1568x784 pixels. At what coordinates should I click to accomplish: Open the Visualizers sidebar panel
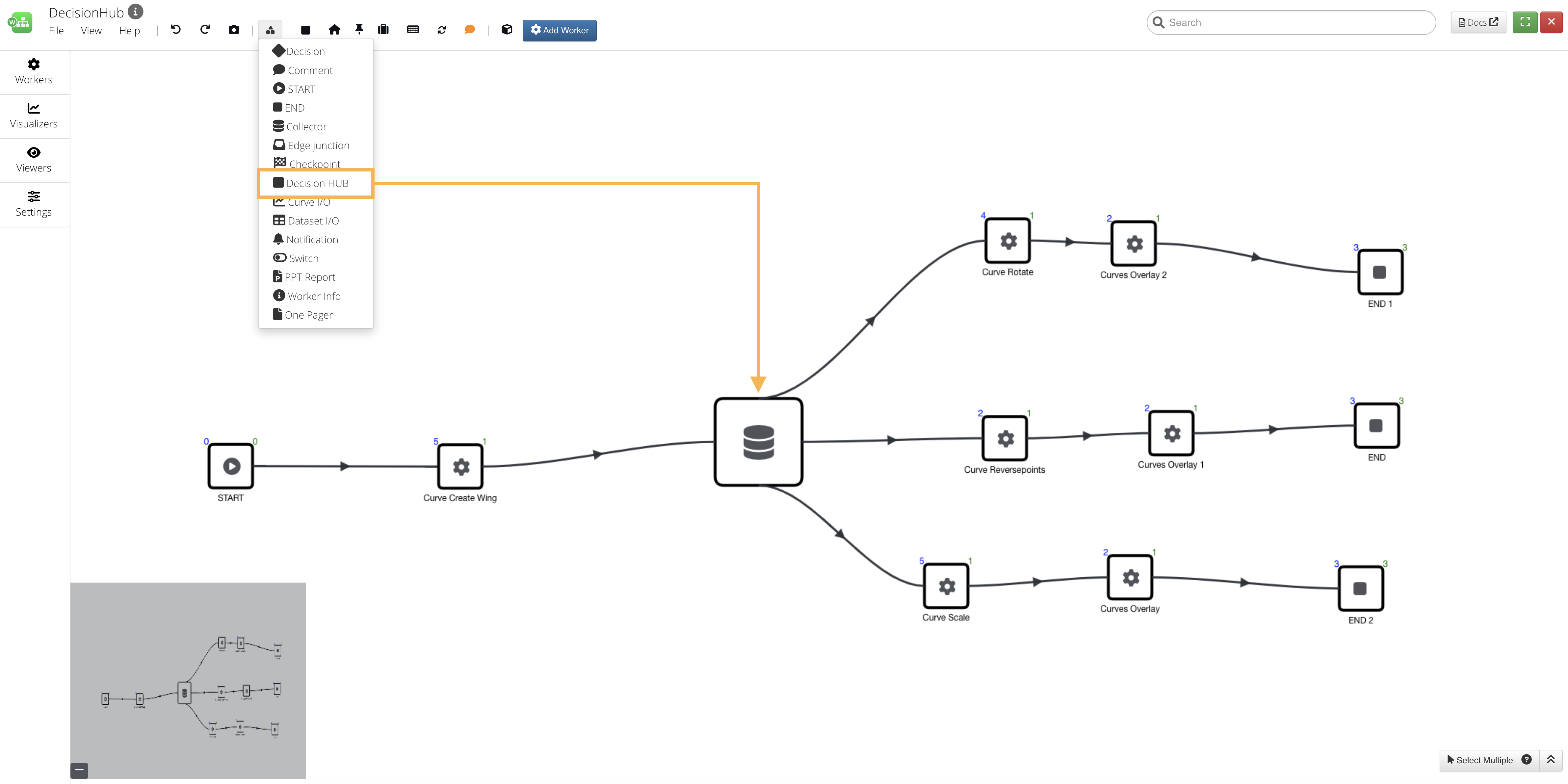coord(34,116)
